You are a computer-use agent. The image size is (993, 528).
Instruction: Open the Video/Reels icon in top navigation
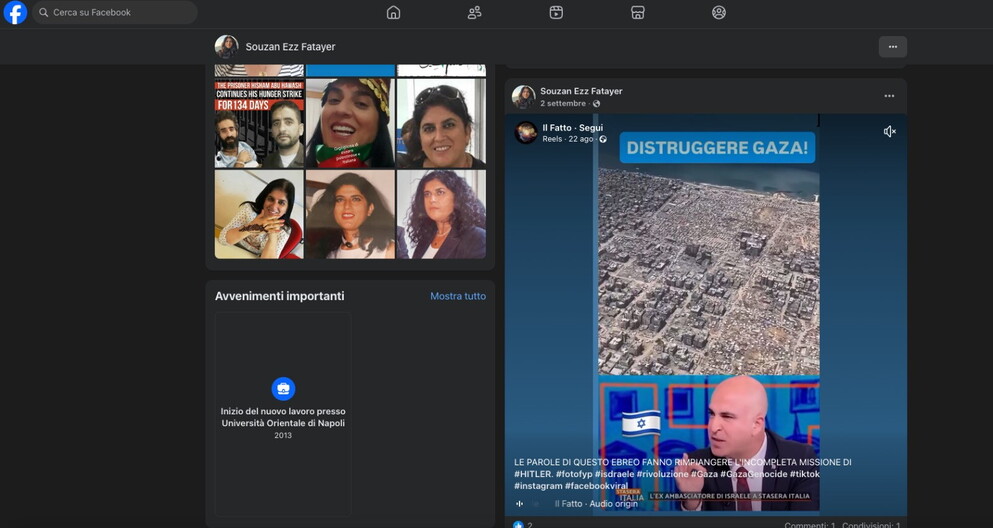(556, 13)
